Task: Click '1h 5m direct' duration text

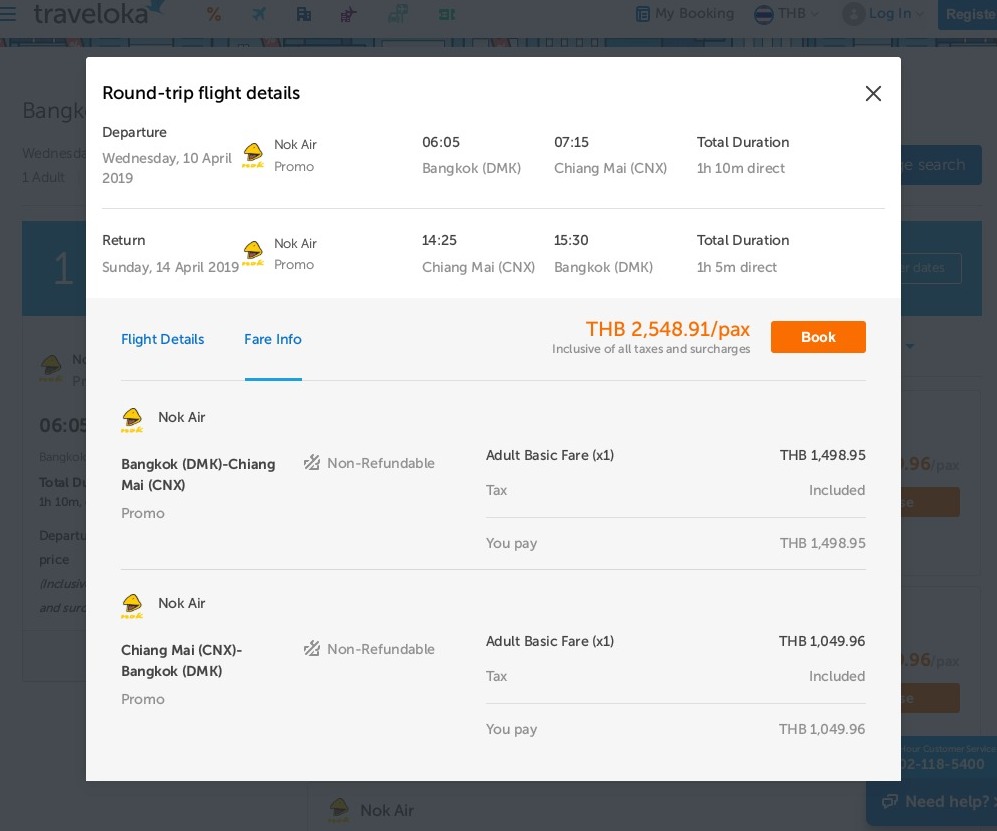Action: click(736, 267)
